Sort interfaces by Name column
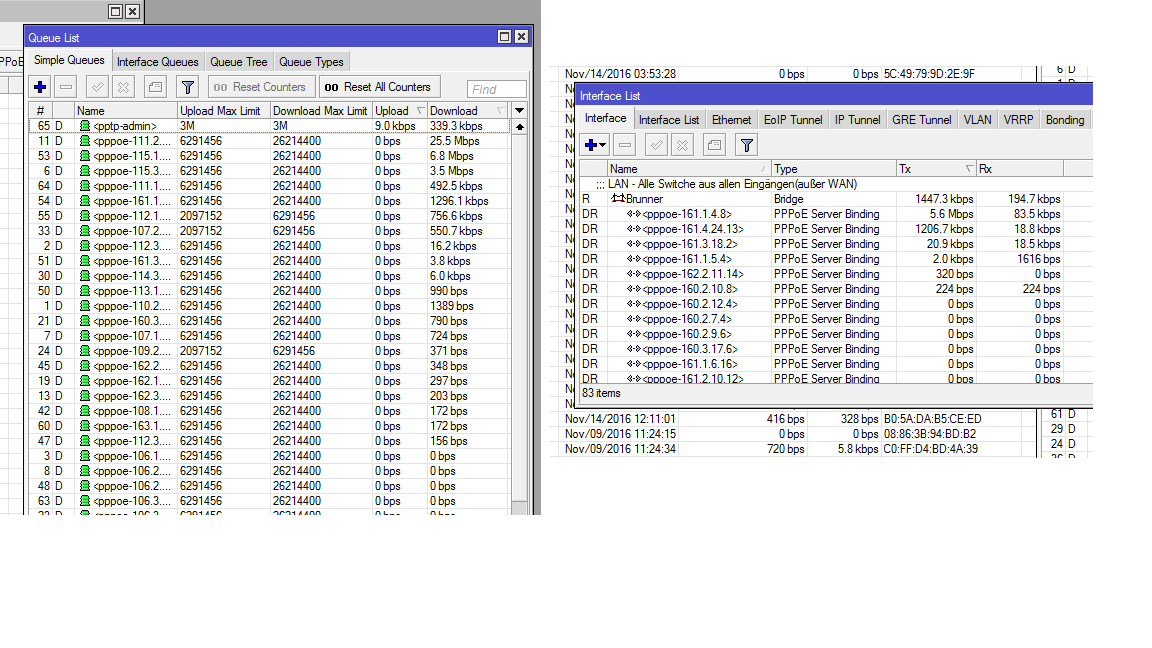 tap(689, 168)
